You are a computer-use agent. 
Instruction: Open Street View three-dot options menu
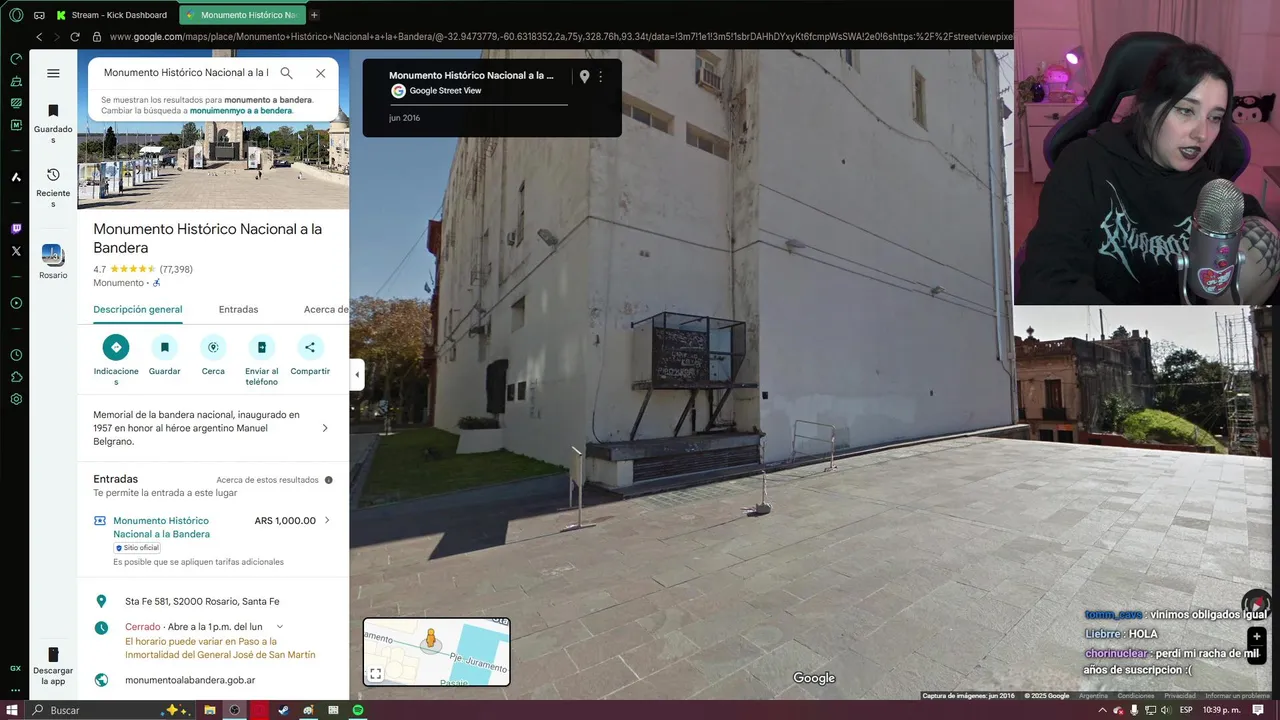point(600,76)
